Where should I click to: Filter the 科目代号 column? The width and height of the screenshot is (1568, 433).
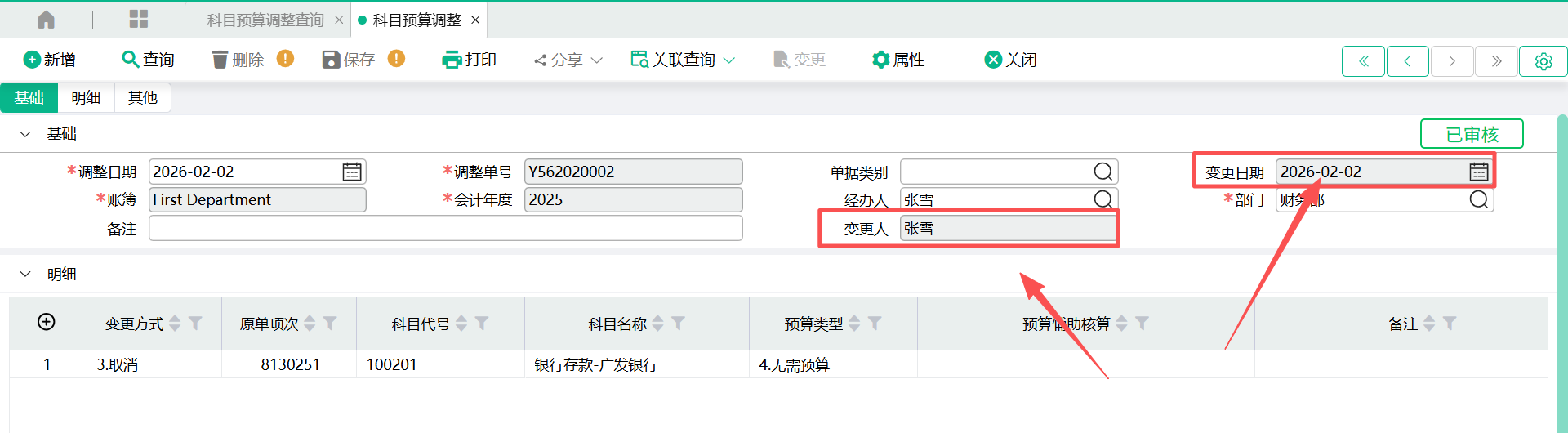(482, 324)
